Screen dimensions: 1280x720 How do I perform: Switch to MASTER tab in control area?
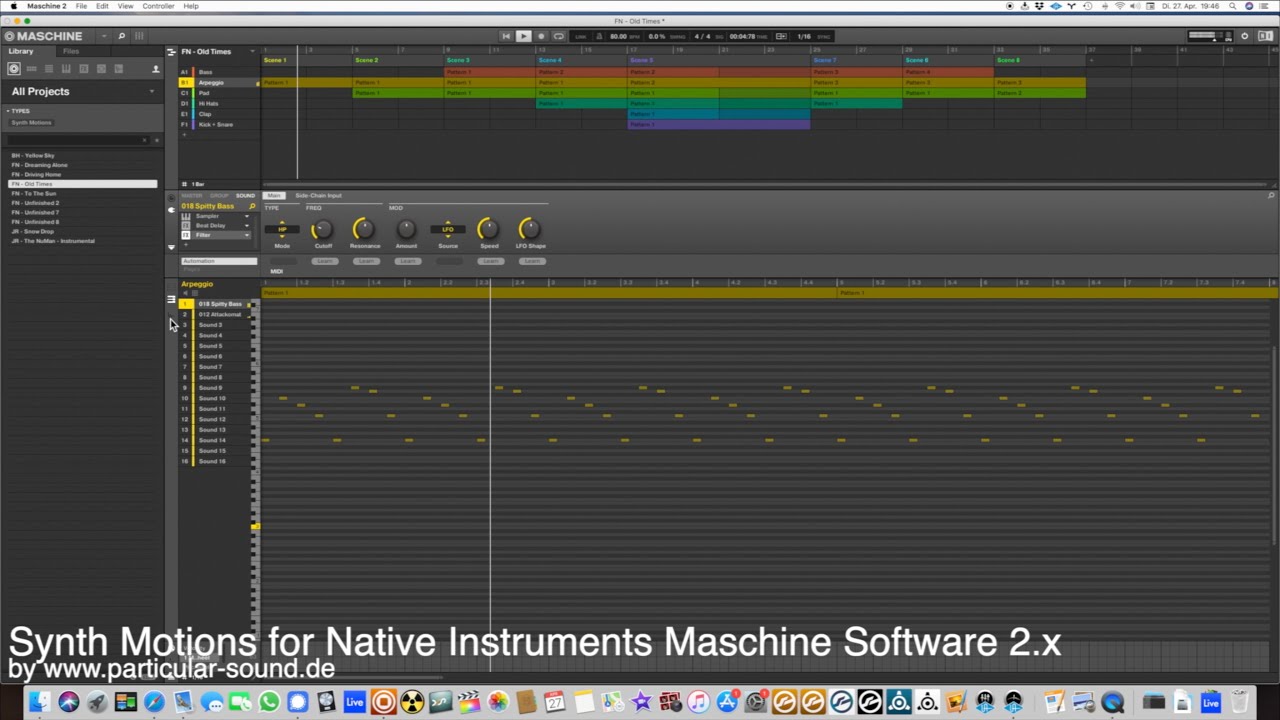click(x=191, y=195)
